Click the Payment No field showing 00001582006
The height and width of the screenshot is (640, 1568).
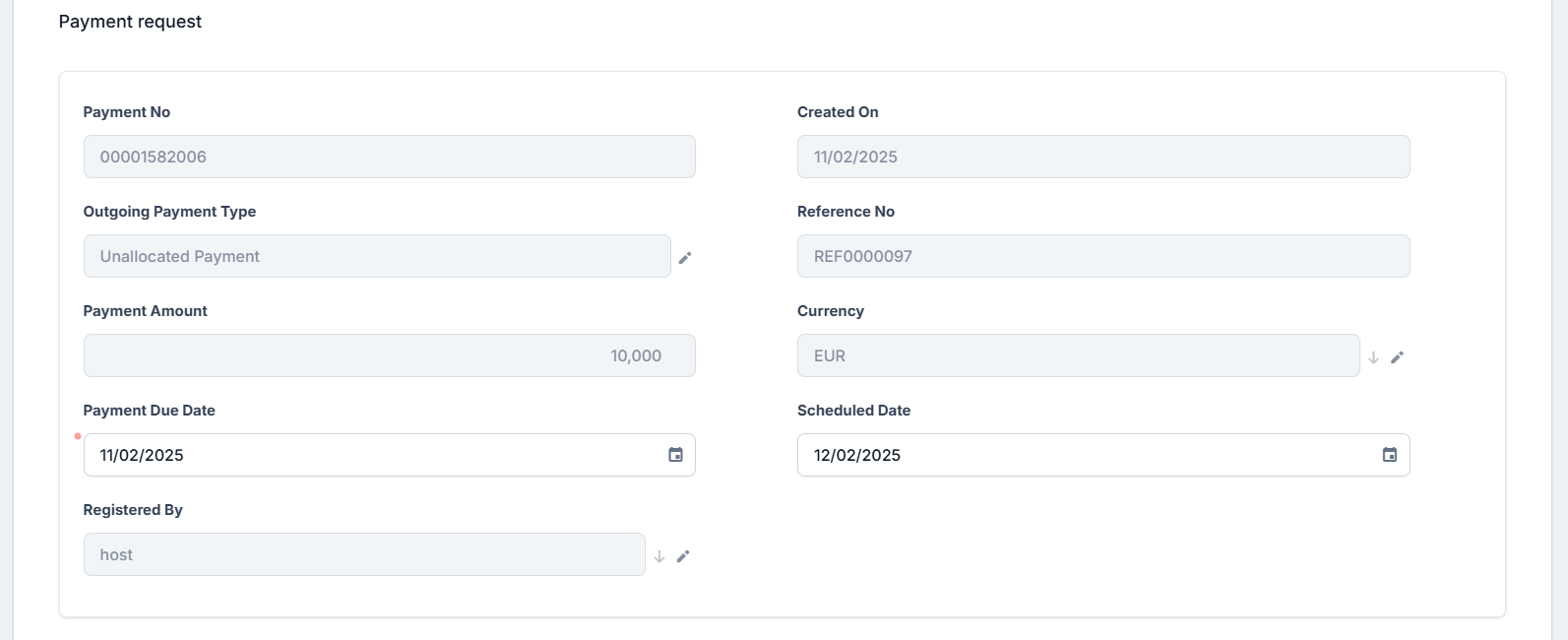pos(389,157)
